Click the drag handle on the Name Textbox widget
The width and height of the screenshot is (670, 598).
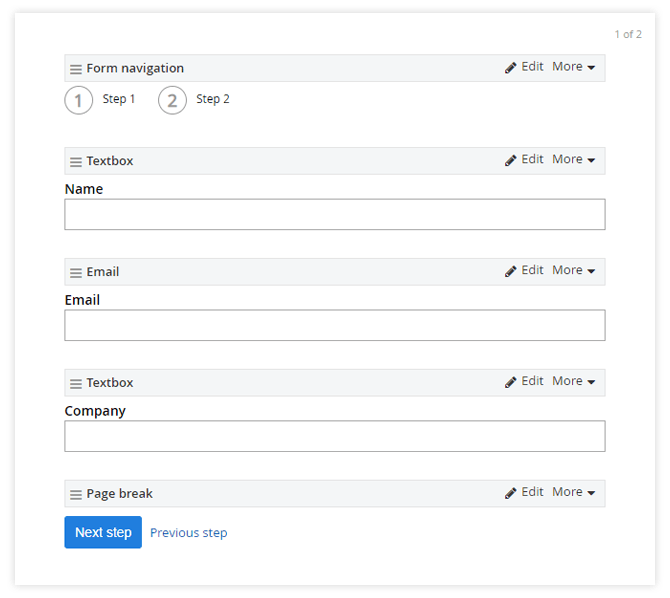[x=76, y=161]
